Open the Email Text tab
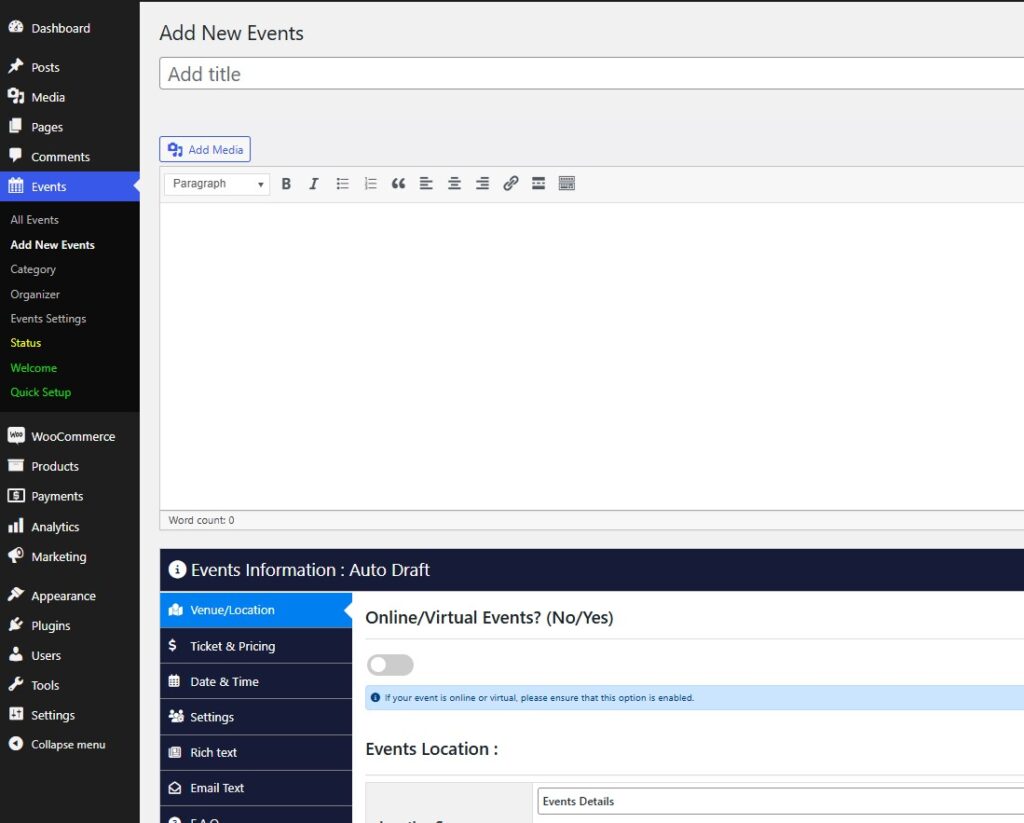The width and height of the screenshot is (1024, 823). (x=256, y=788)
